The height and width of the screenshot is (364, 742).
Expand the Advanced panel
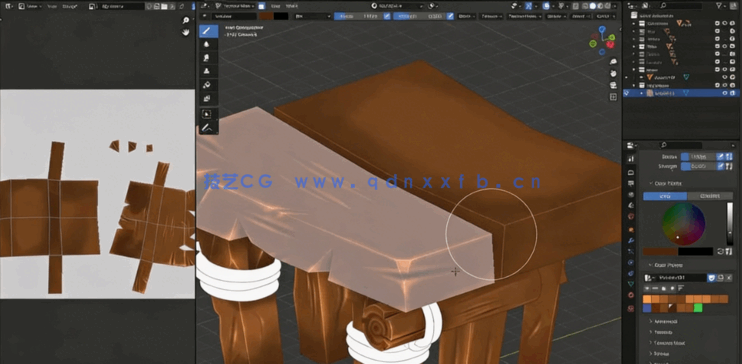665,321
